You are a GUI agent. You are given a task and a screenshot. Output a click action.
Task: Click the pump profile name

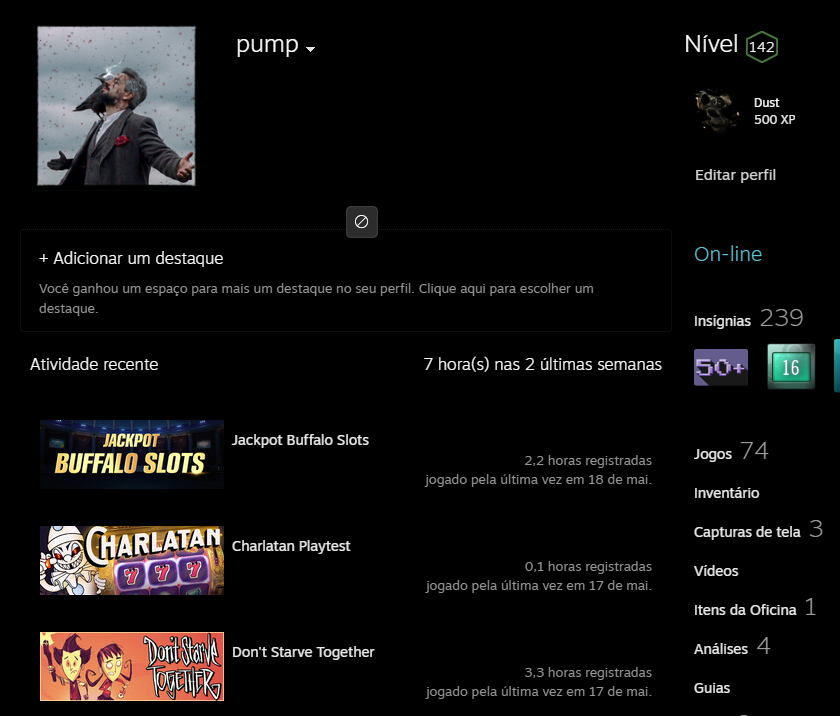(x=267, y=44)
